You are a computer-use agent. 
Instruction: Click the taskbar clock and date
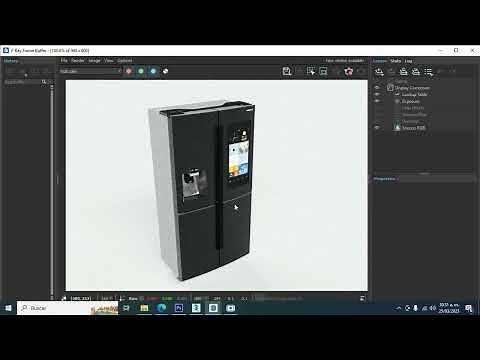449,308
